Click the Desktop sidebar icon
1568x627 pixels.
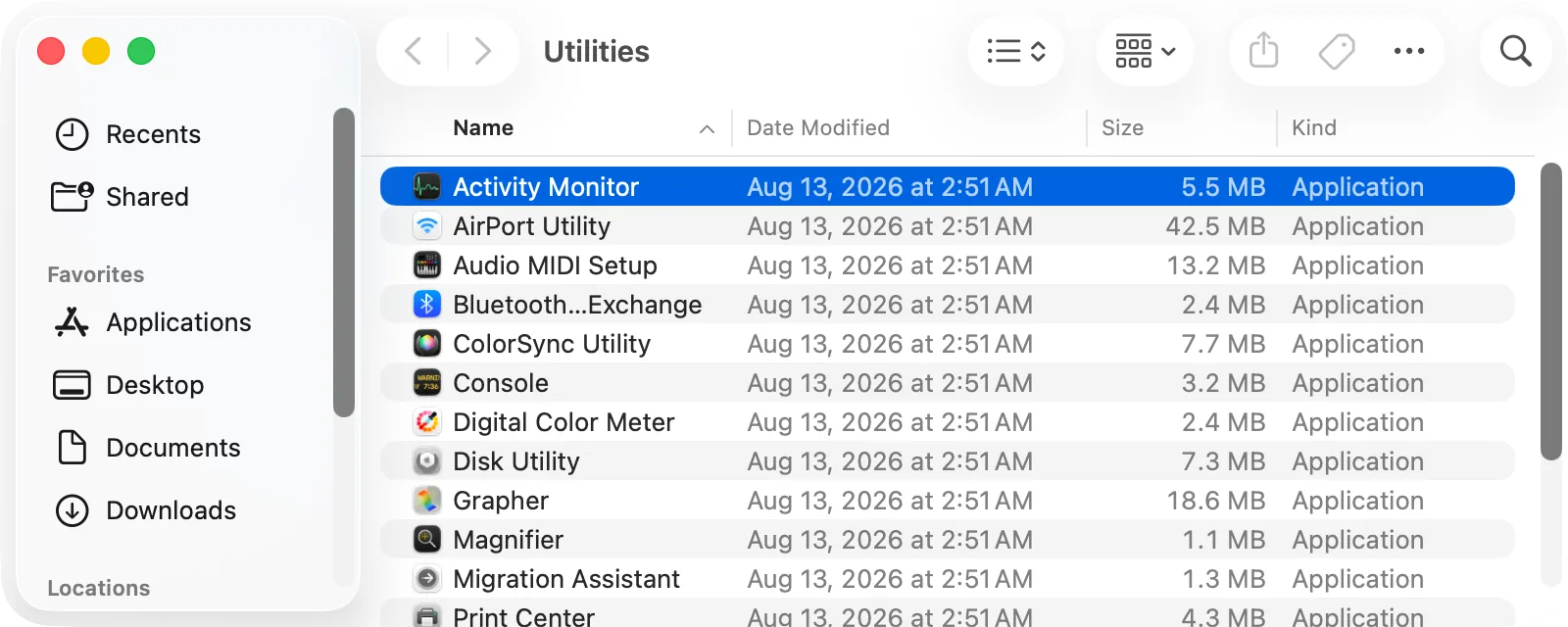click(x=72, y=385)
